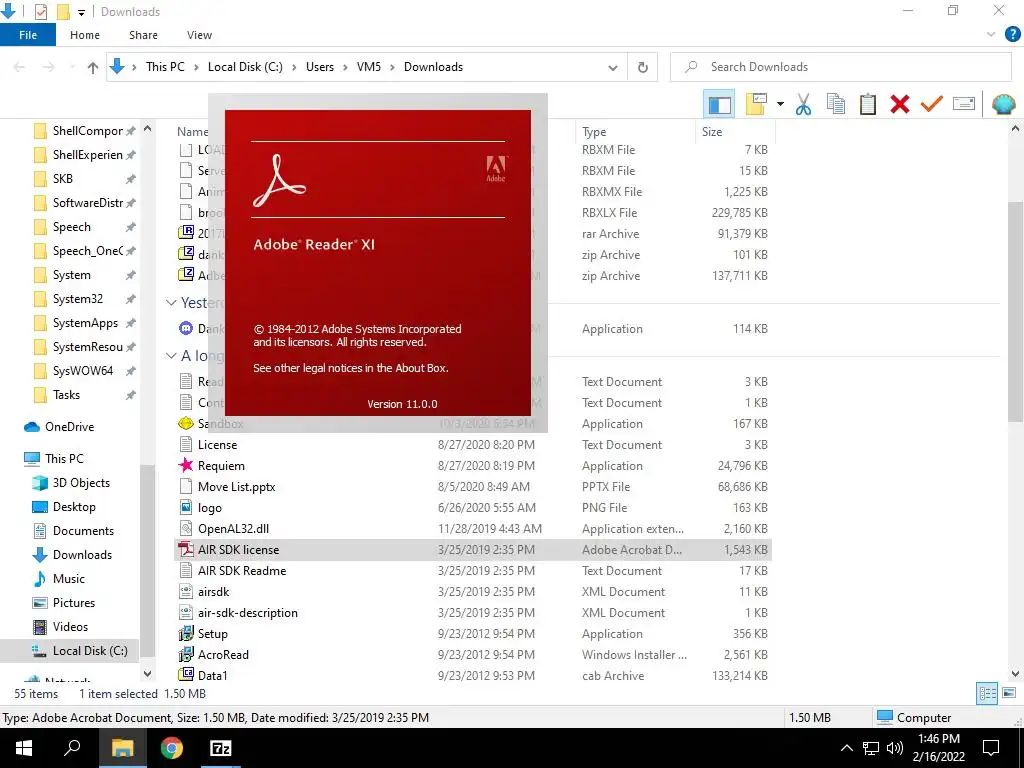Go up one folder level arrow
This screenshot has height=768, width=1024.
click(x=93, y=67)
